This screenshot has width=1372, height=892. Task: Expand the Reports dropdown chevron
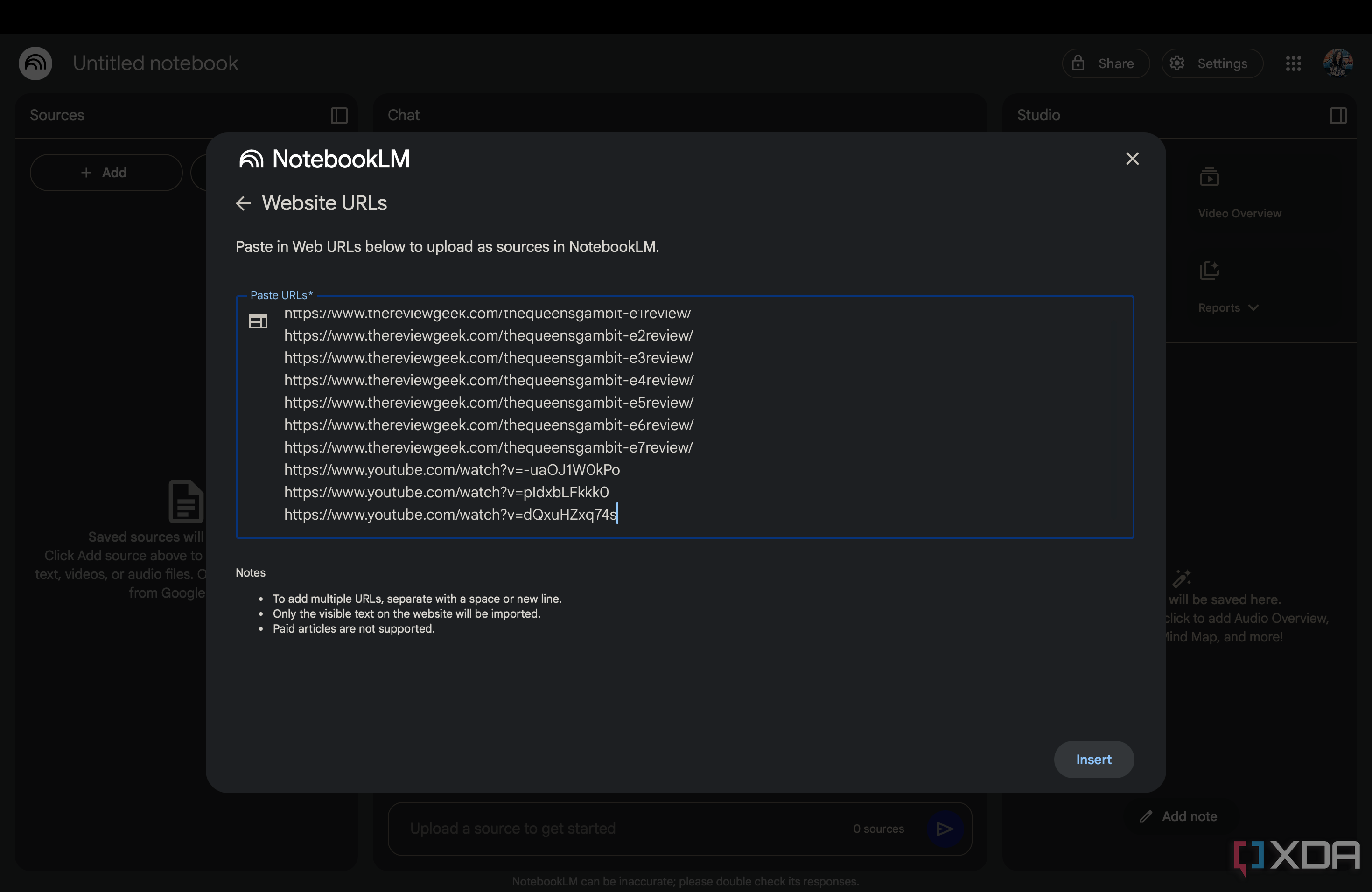1253,308
